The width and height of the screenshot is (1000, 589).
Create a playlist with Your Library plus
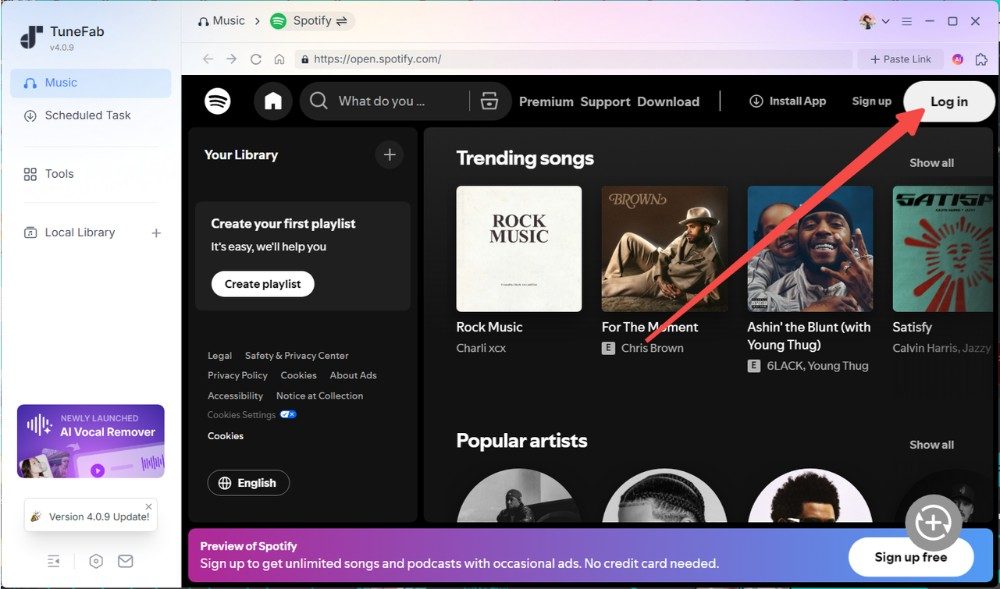pos(389,154)
